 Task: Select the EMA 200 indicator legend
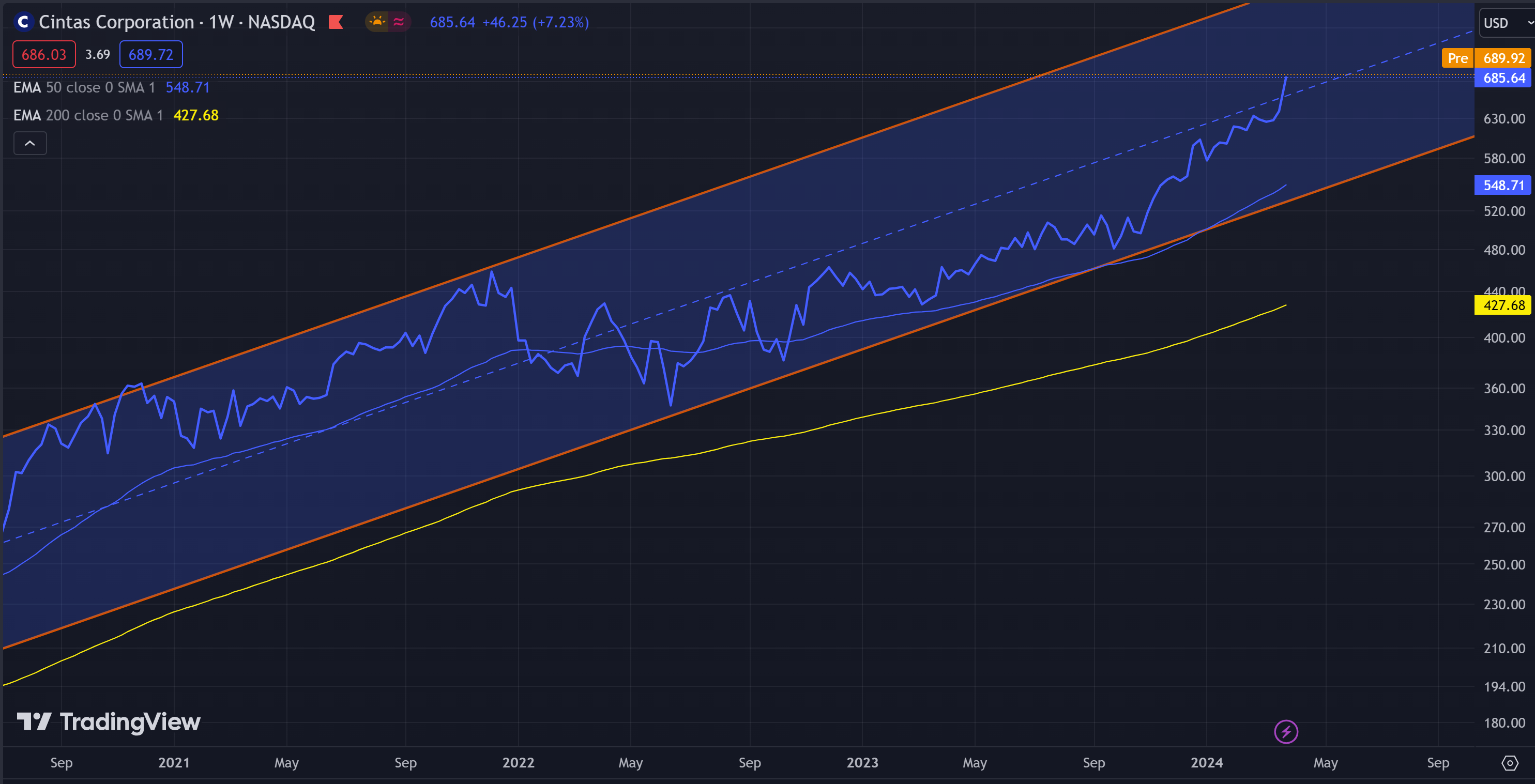coord(87,115)
